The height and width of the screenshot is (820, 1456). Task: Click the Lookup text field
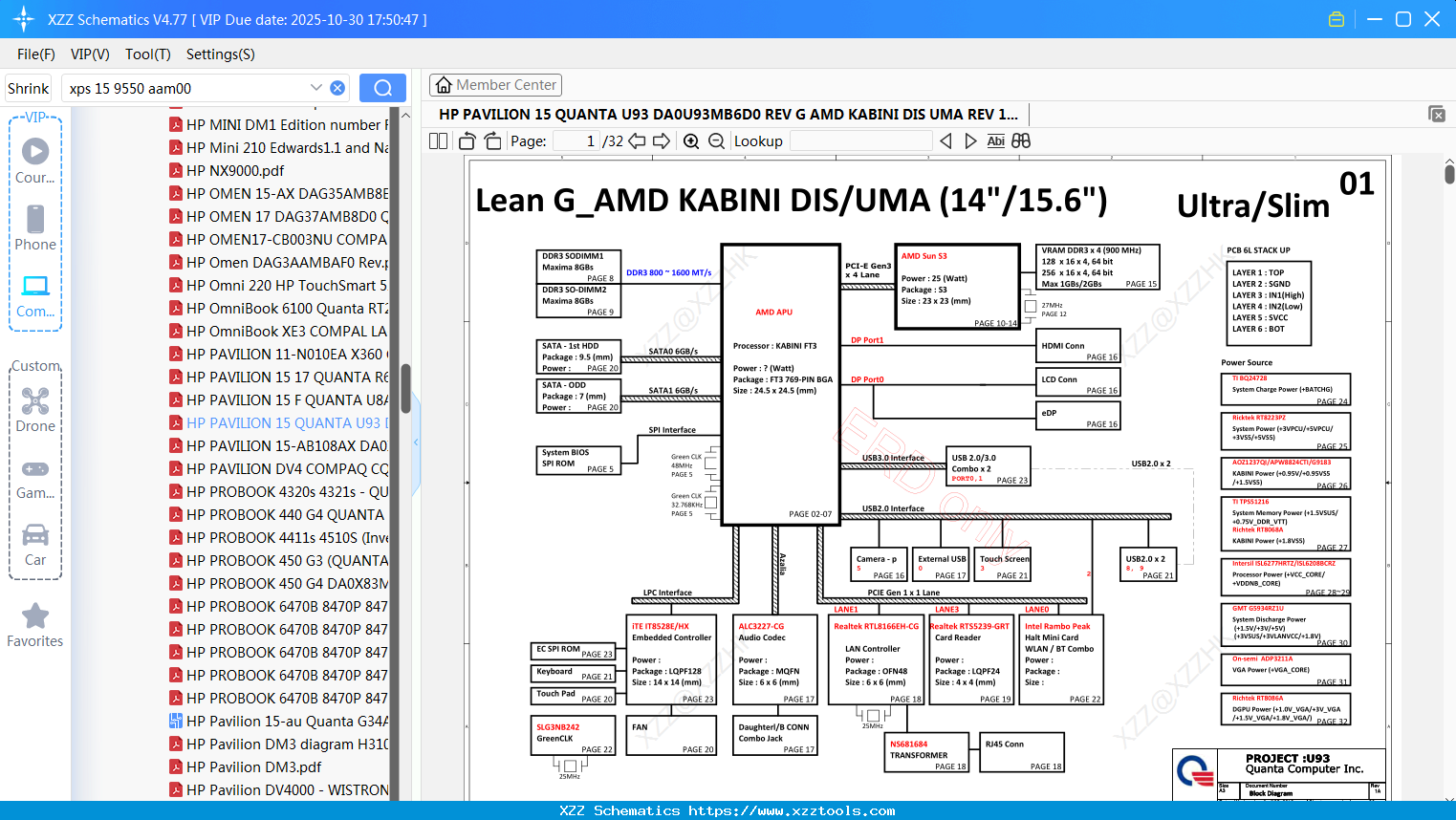(x=861, y=140)
